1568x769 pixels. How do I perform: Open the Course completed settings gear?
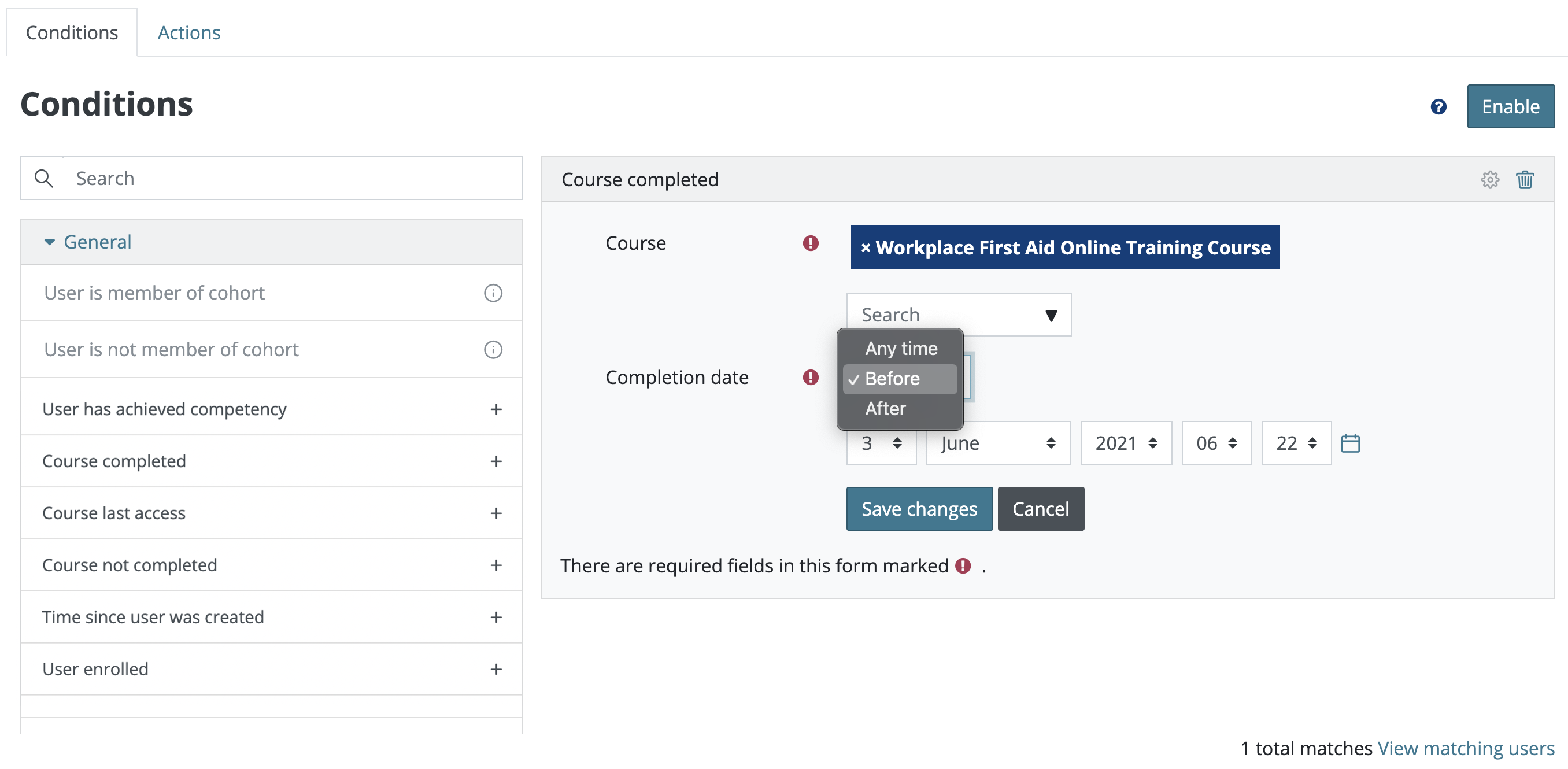[x=1489, y=180]
